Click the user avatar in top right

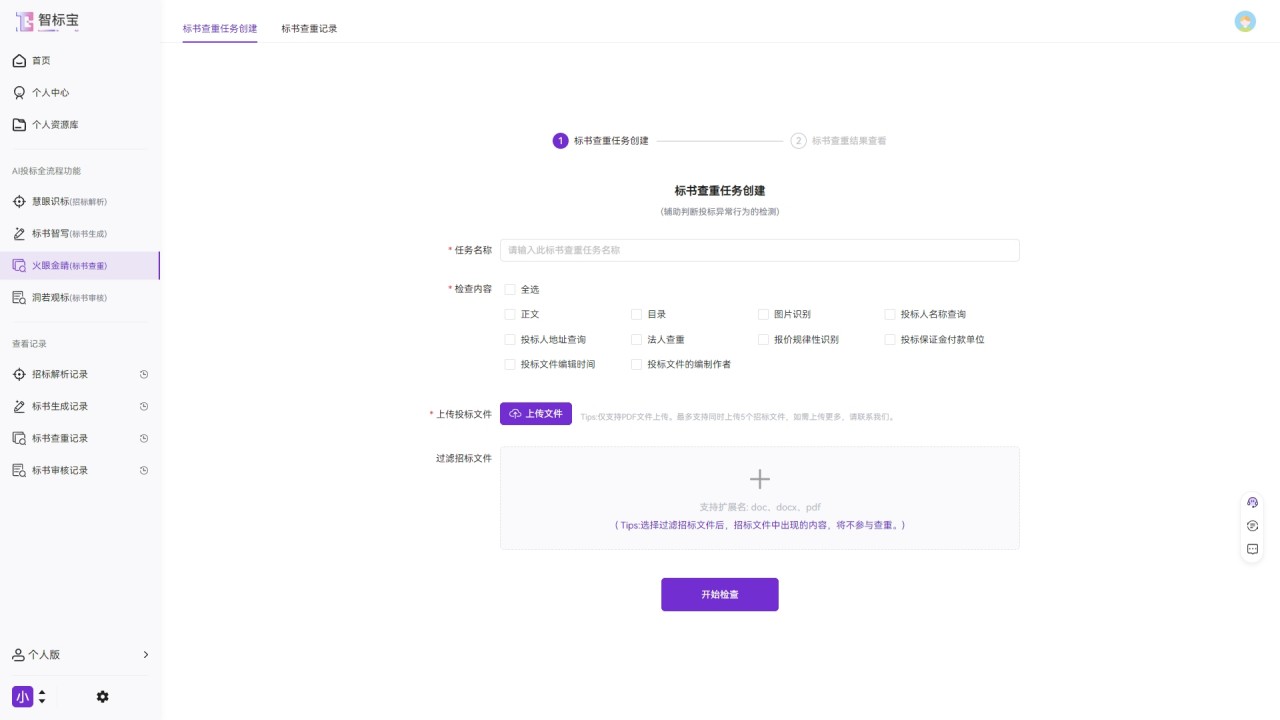(1245, 22)
